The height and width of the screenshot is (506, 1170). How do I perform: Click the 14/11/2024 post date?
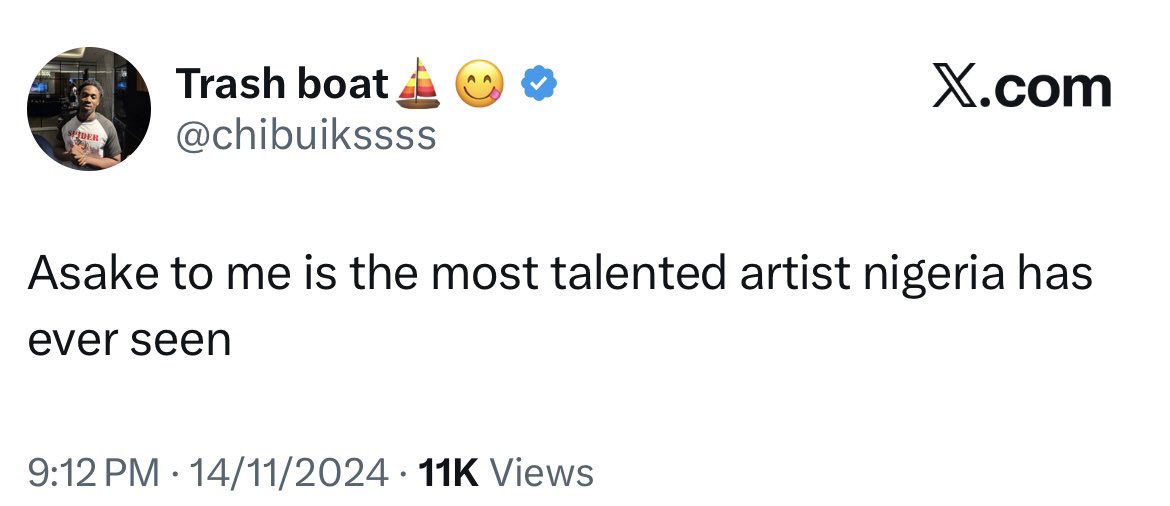click(x=290, y=473)
